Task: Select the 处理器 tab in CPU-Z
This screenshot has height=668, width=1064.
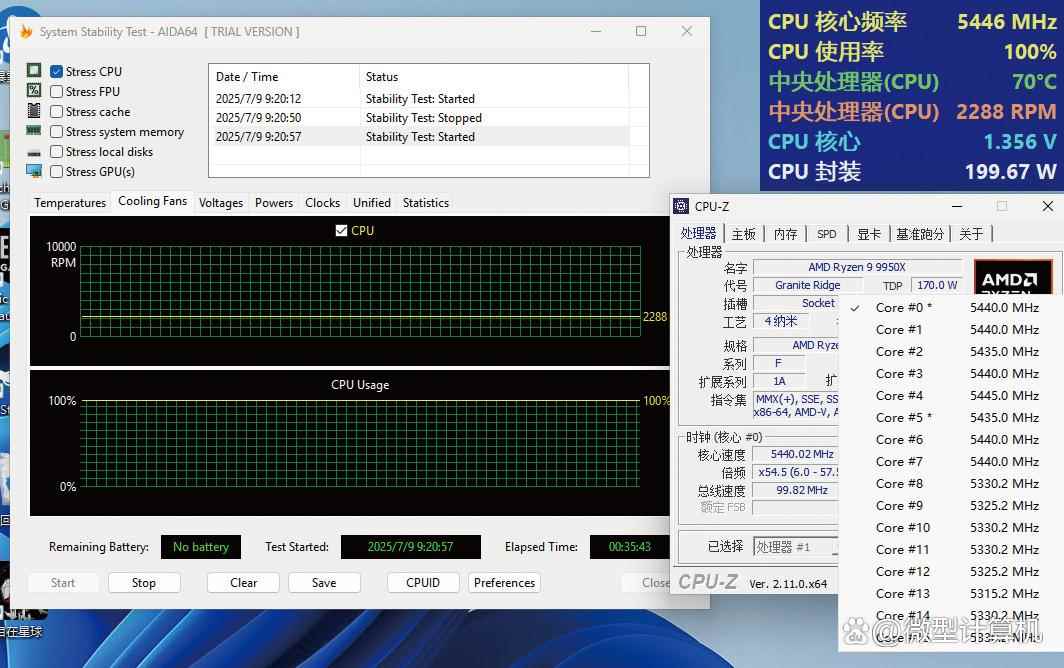Action: tap(698, 234)
